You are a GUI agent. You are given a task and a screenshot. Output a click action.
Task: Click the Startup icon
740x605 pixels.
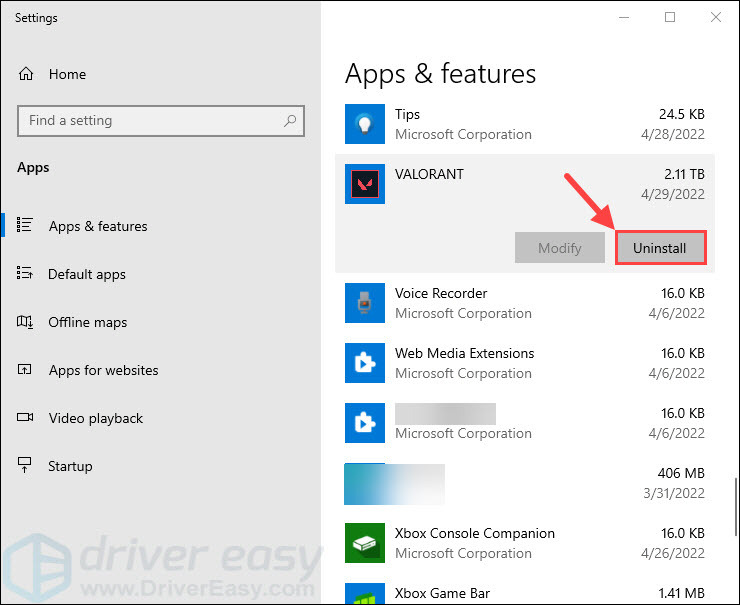click(x=25, y=465)
